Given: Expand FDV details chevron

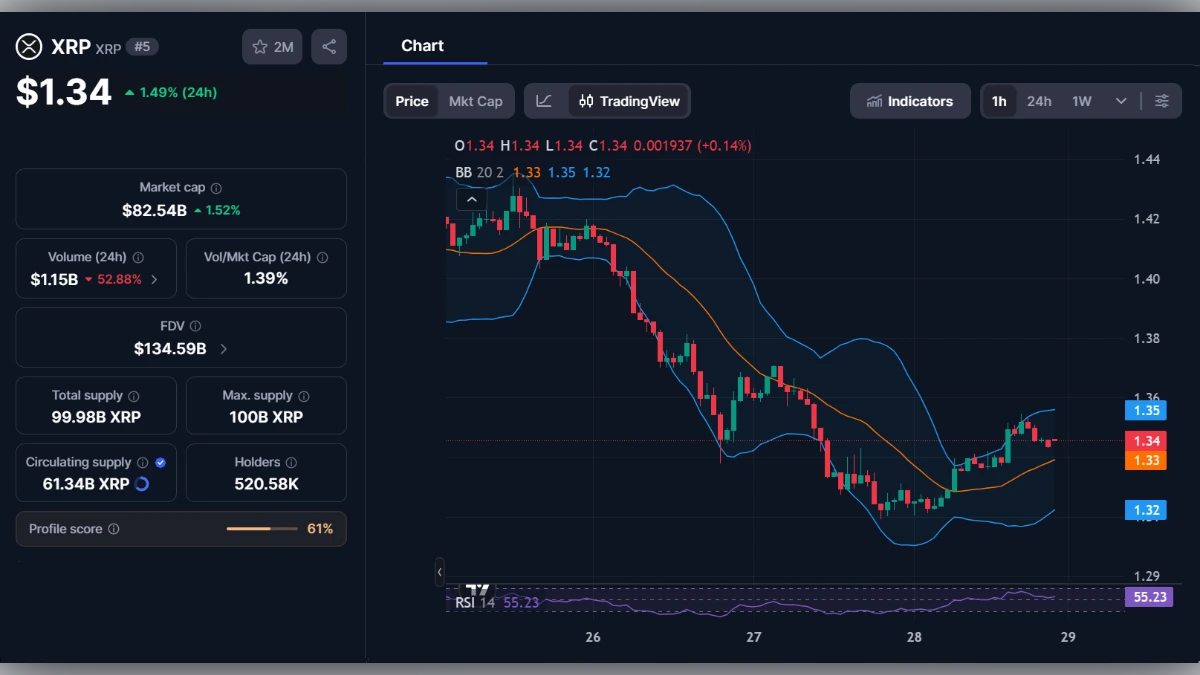Looking at the screenshot, I should click(x=223, y=349).
